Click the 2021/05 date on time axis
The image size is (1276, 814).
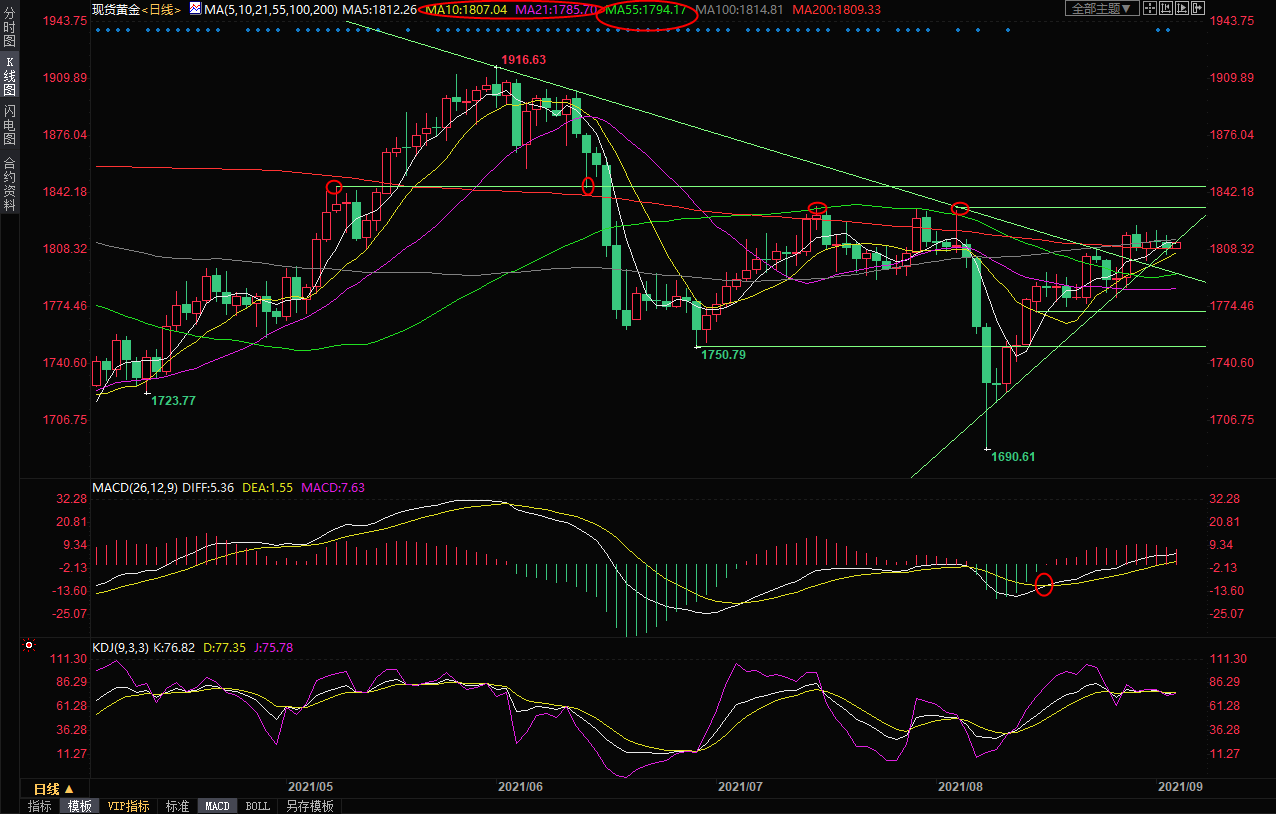coord(310,787)
